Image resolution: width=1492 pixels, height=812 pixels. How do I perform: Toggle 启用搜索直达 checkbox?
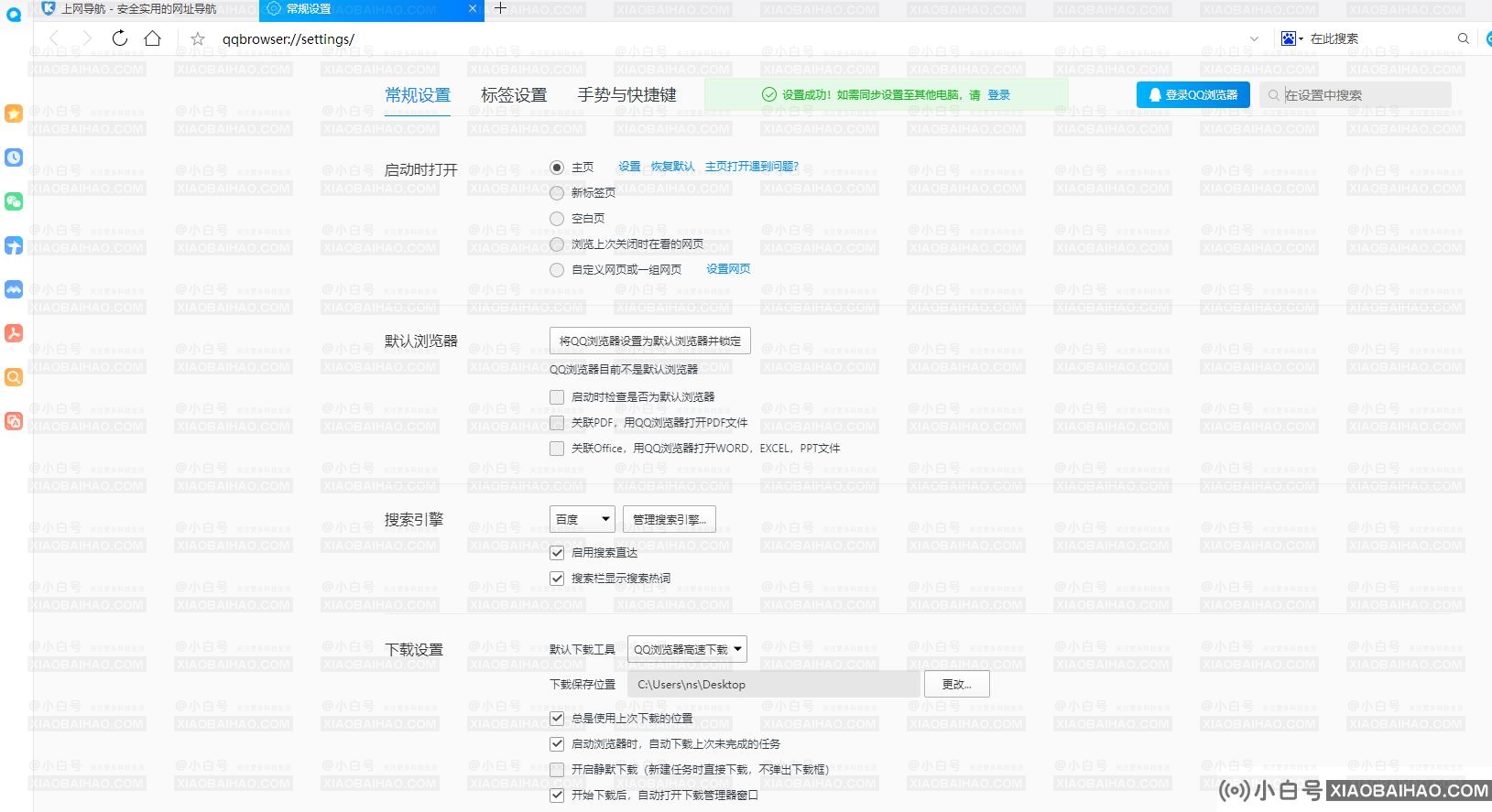(557, 553)
